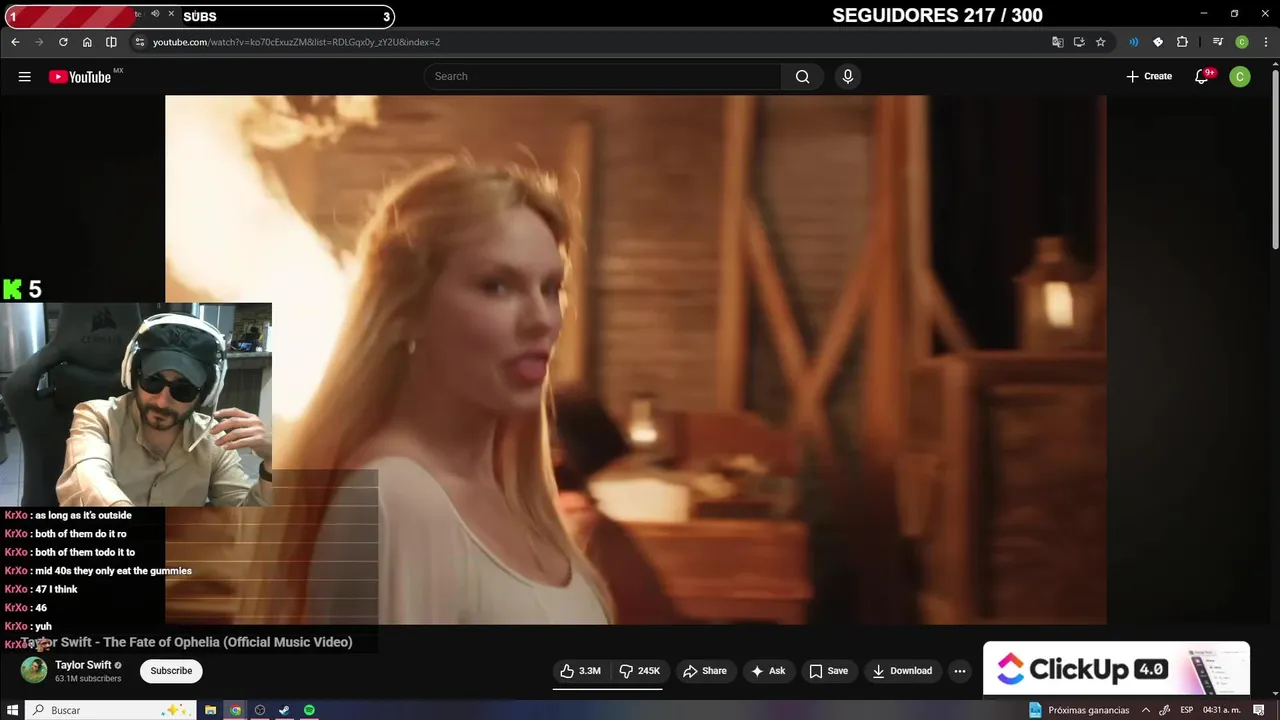This screenshot has width=1280, height=720.
Task: Close the current browser tab
Action: (171, 14)
